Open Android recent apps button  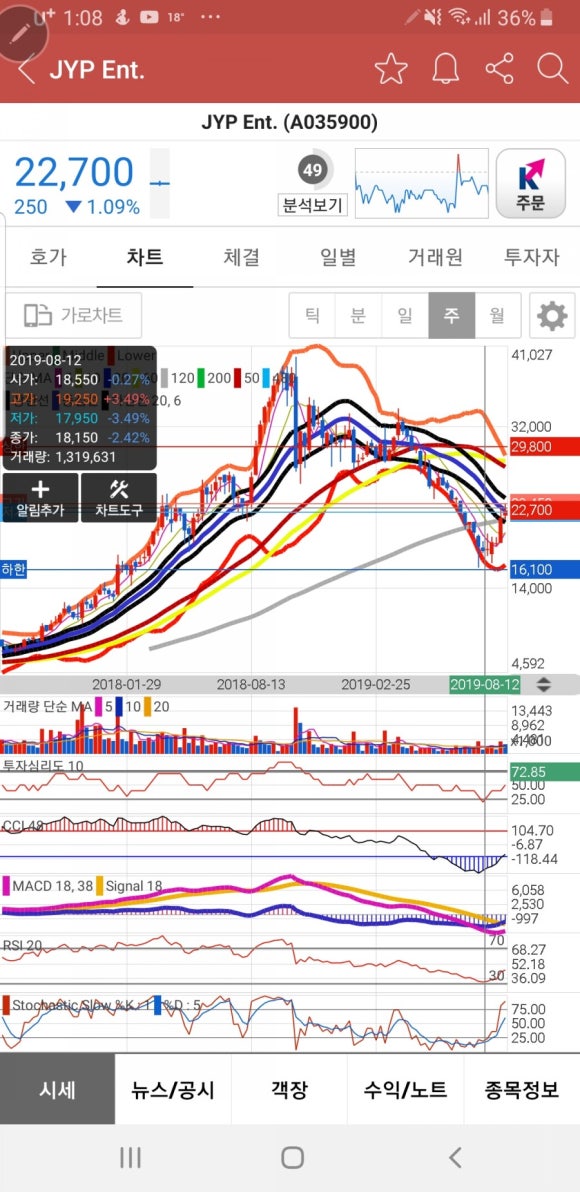tap(130, 1158)
